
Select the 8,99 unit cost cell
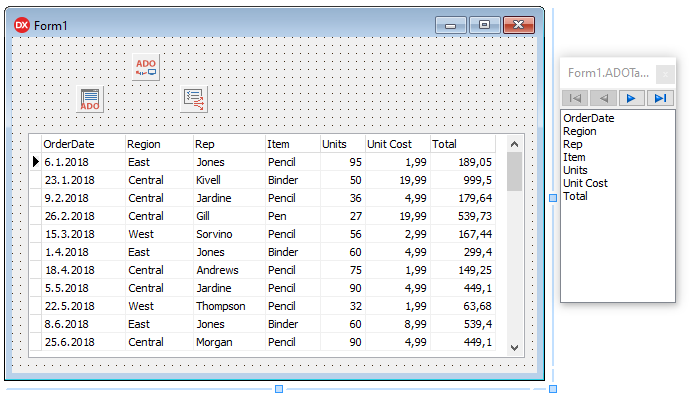(398, 324)
